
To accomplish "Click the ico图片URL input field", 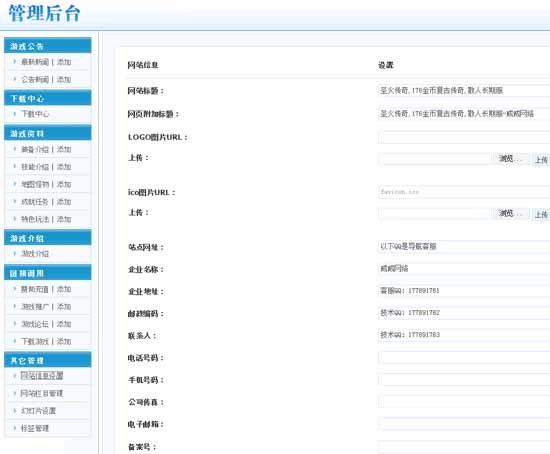I will (464, 192).
